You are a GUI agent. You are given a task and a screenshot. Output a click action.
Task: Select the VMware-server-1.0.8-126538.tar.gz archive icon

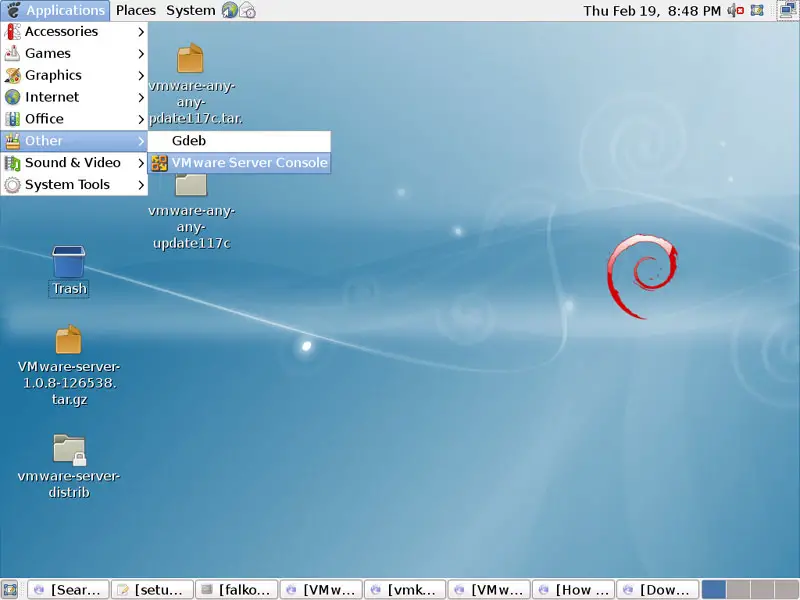(68, 339)
